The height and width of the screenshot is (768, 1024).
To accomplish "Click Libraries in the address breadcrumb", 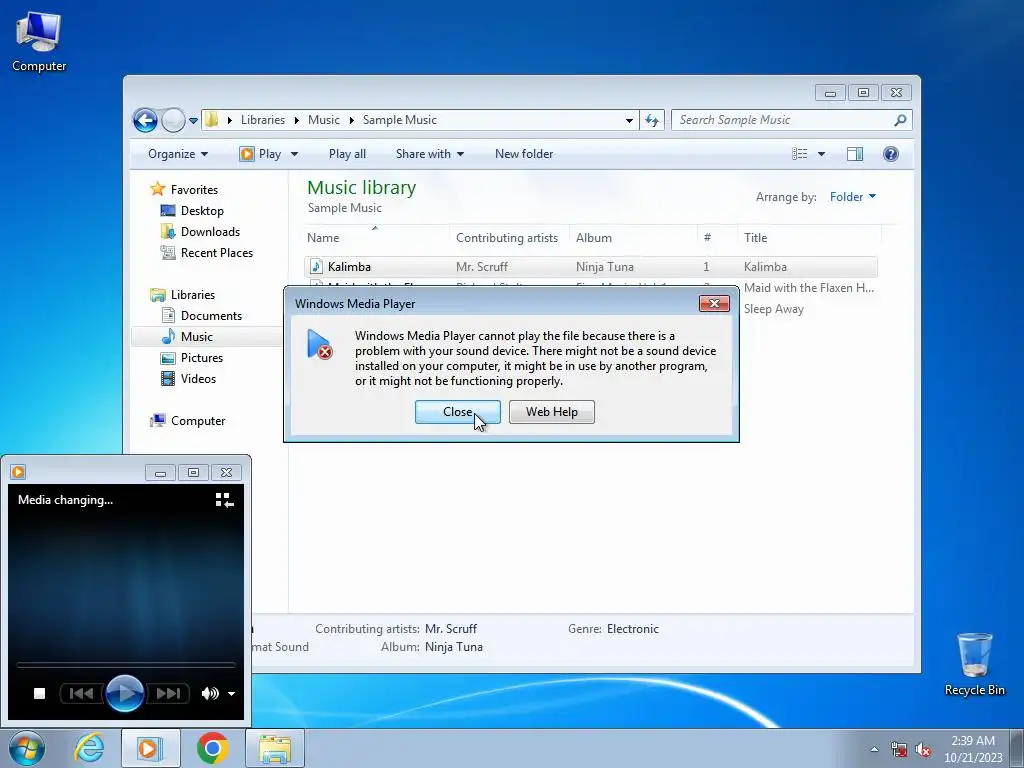I will coord(263,120).
